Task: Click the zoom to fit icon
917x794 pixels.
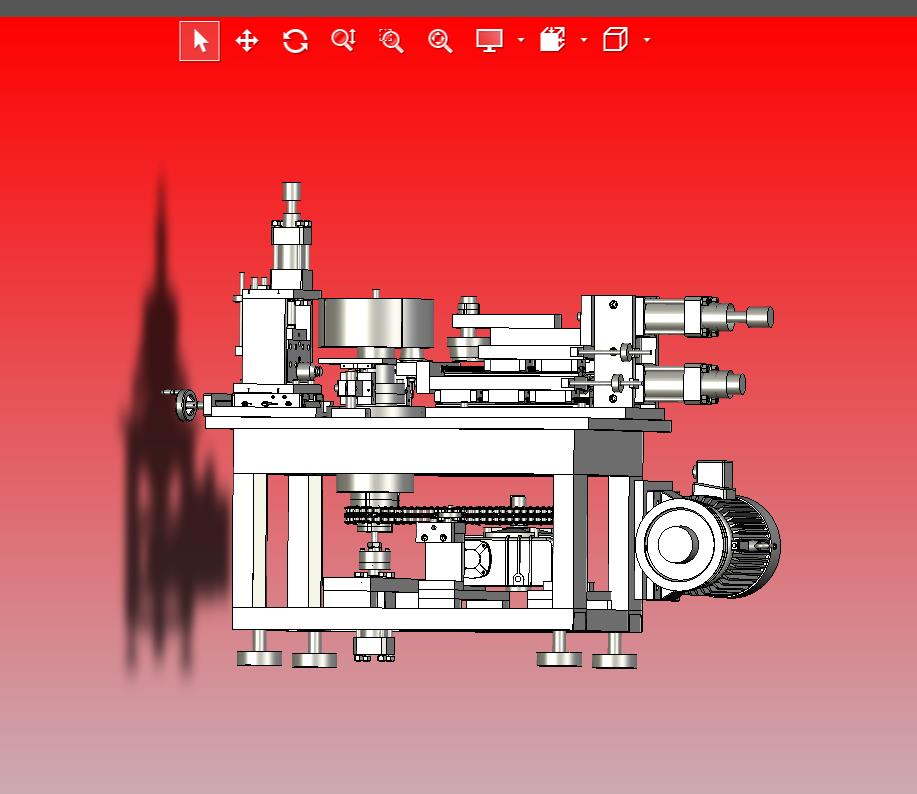Action: [x=440, y=41]
